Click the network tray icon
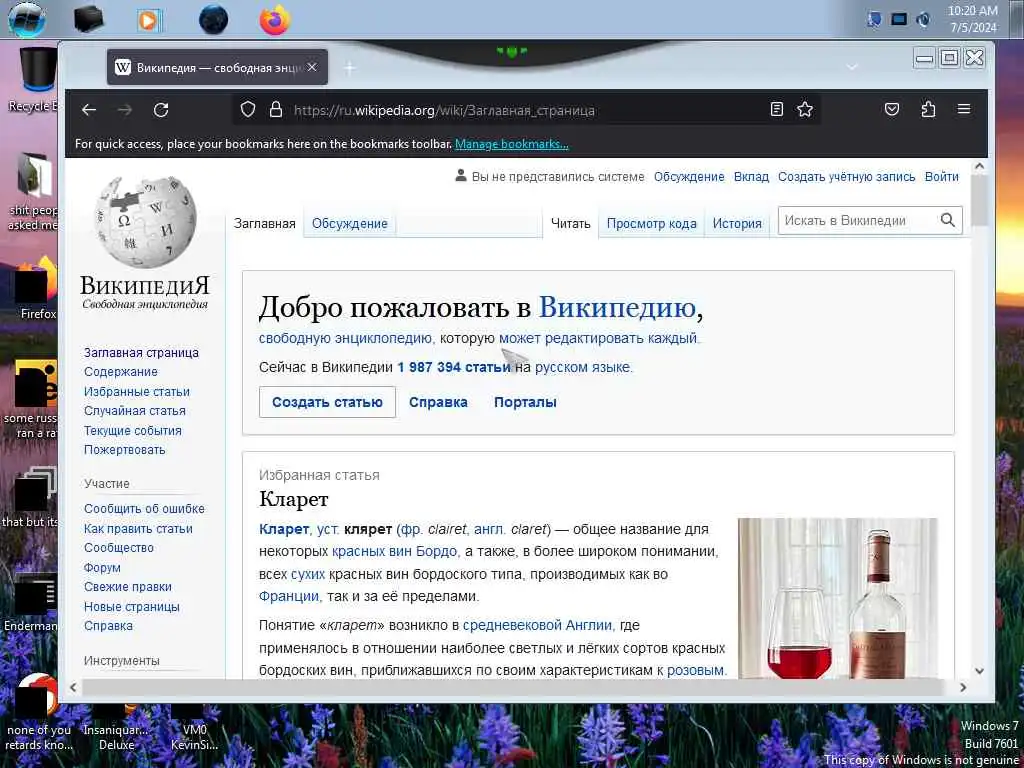 [x=899, y=20]
